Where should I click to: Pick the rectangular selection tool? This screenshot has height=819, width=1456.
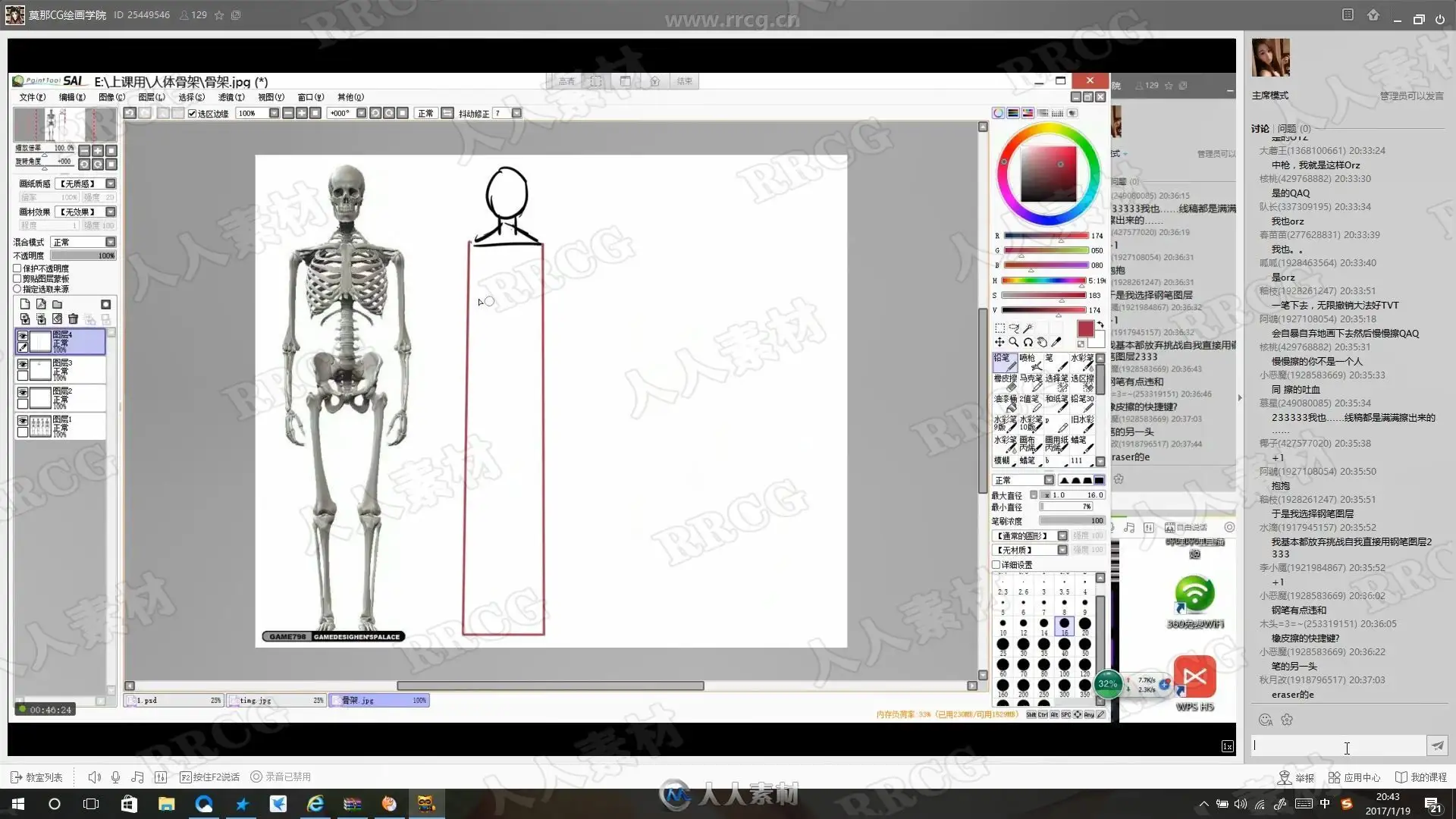pyautogui.click(x=999, y=328)
